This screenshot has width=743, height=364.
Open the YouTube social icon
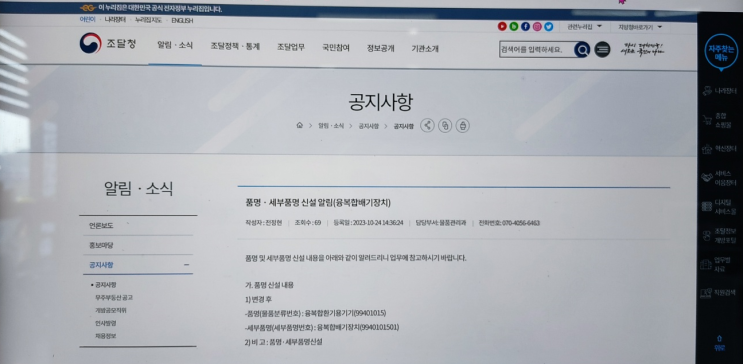click(502, 27)
